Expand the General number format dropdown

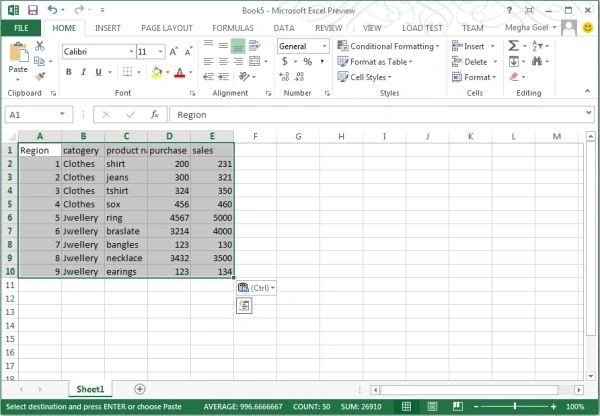pyautogui.click(x=324, y=46)
